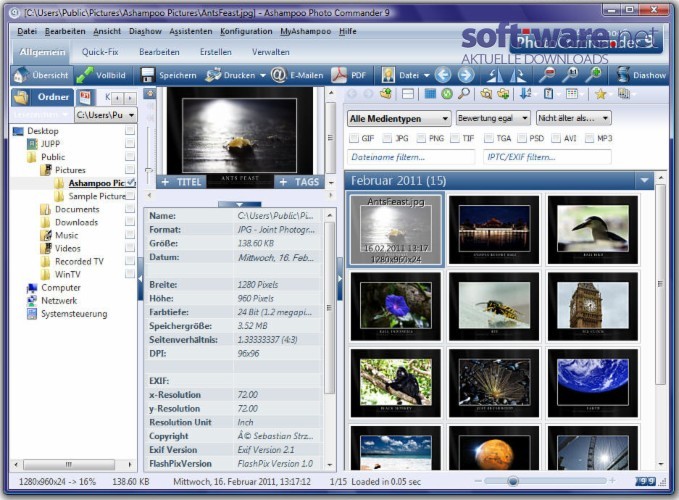Click the + TAGS button
This screenshot has height=500, width=679.
(x=299, y=182)
